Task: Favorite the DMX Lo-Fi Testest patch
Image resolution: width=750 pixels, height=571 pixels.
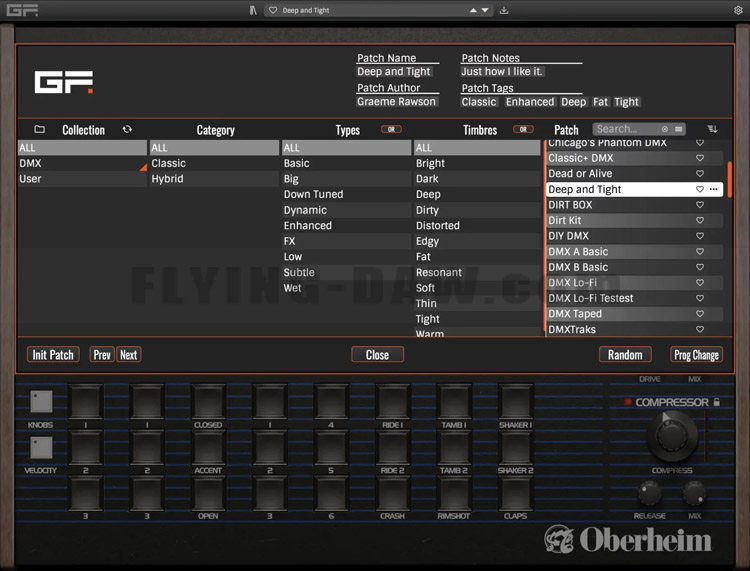Action: [700, 298]
